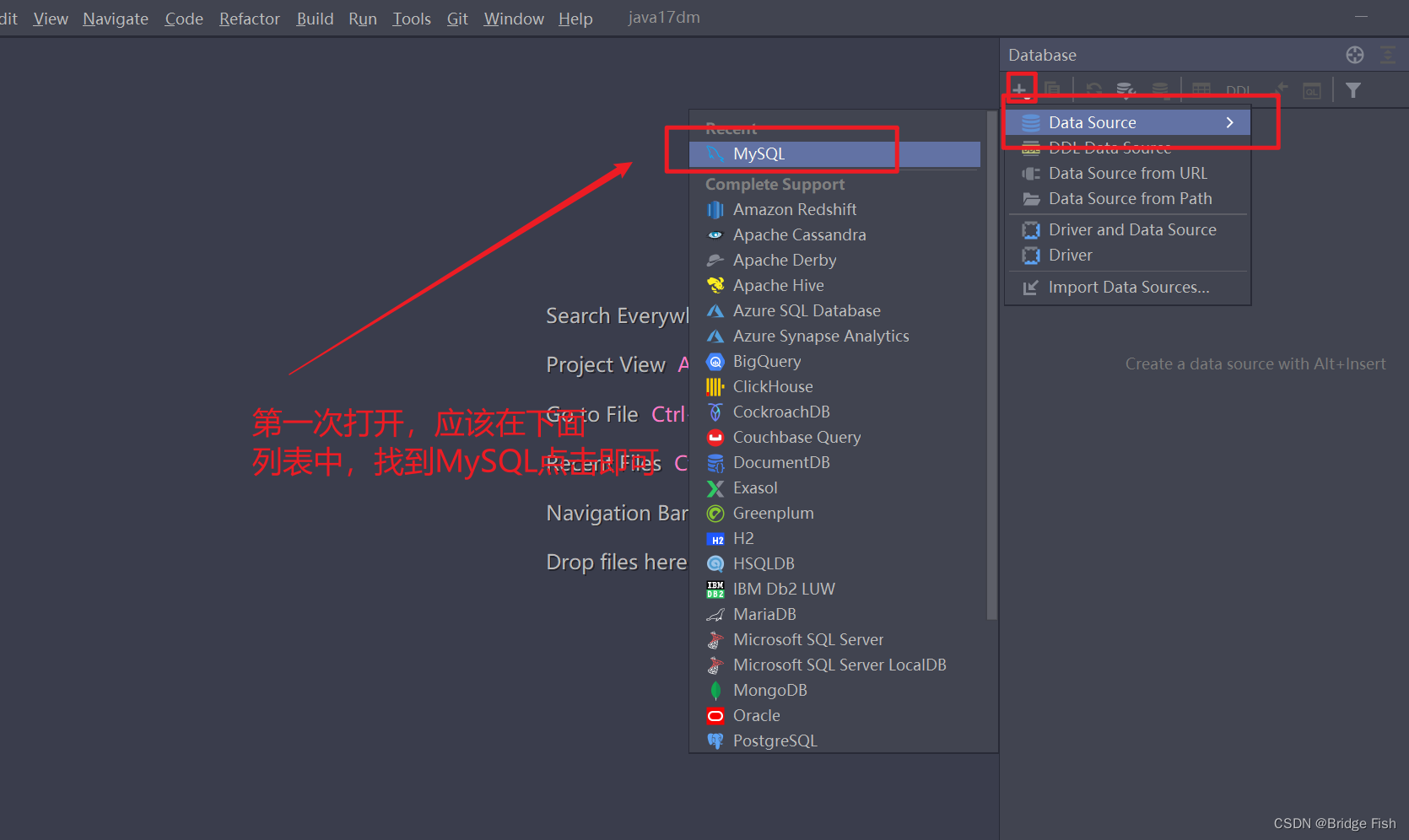Expand the Data Source arrow to show databases
The width and height of the screenshot is (1409, 840).
[1229, 122]
